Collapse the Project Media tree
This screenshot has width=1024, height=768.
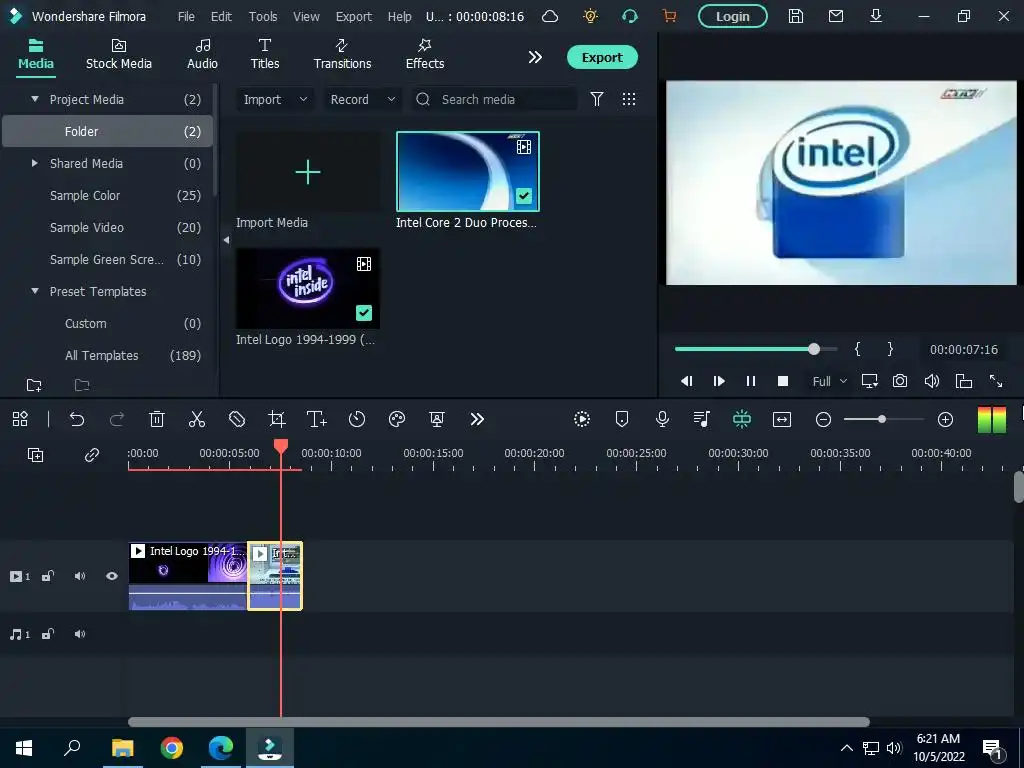[x=35, y=99]
